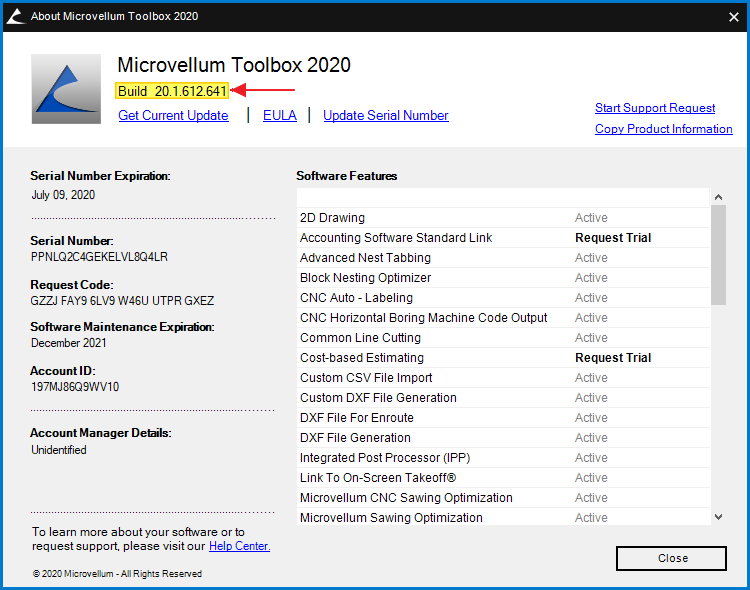The width and height of the screenshot is (750, 590).
Task: Request Trial for Cost-based Estimating
Action: click(613, 358)
